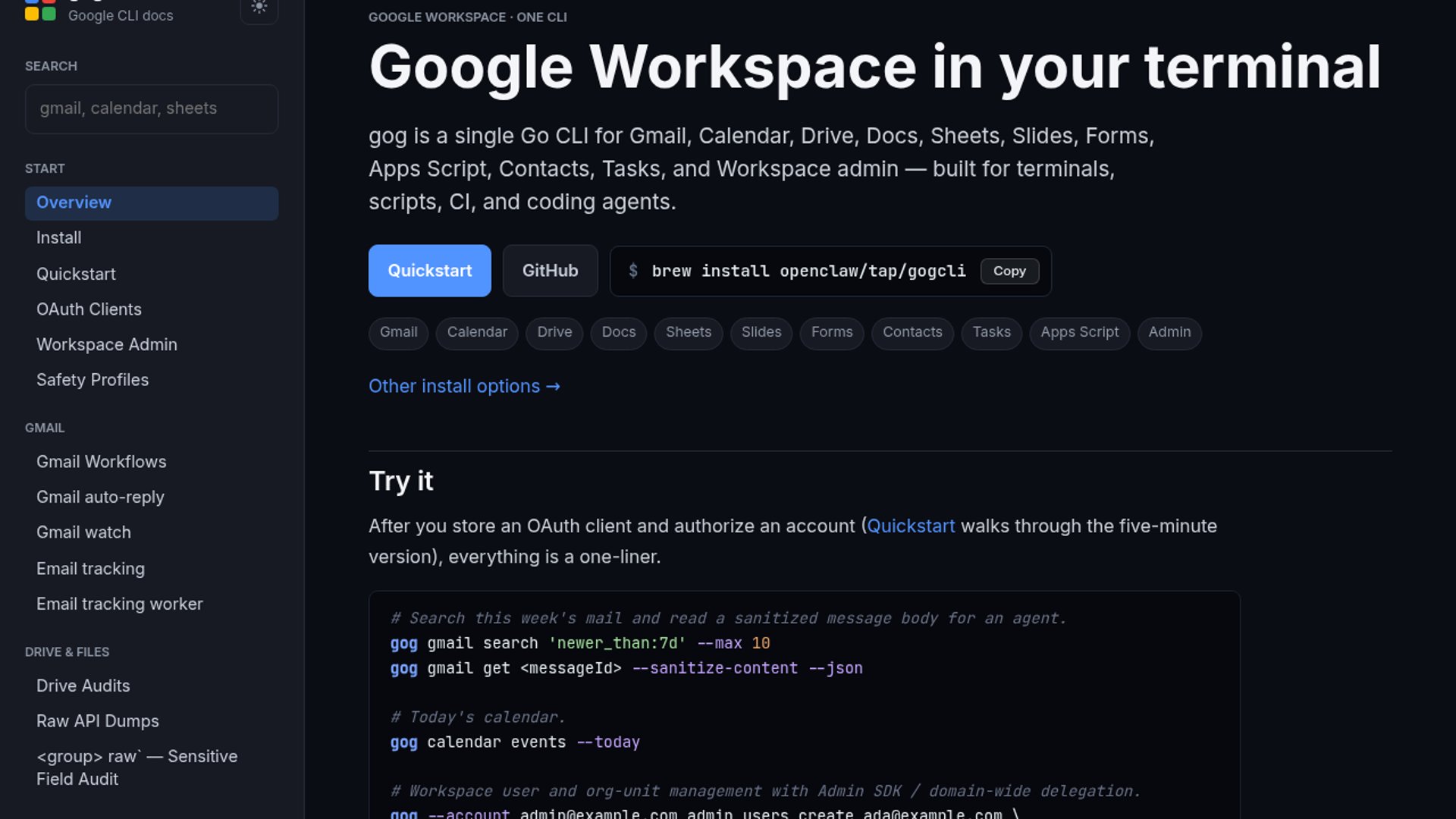
Task: Click the GitHub button
Action: click(x=551, y=271)
